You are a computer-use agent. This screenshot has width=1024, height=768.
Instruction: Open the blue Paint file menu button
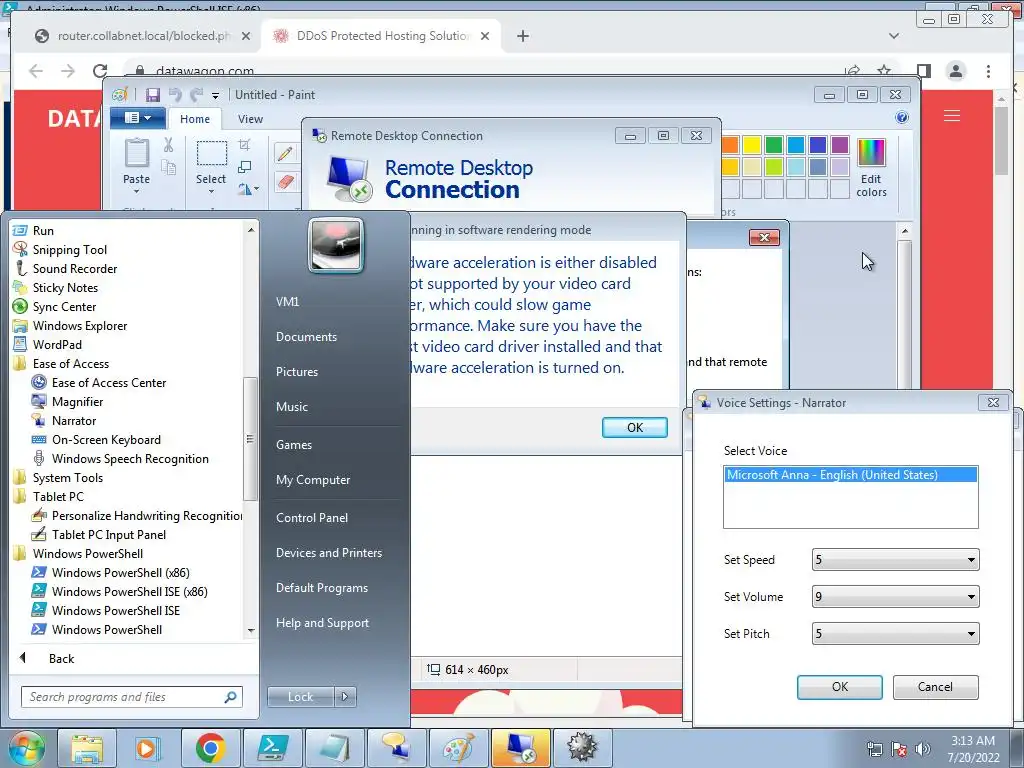[x=136, y=118]
